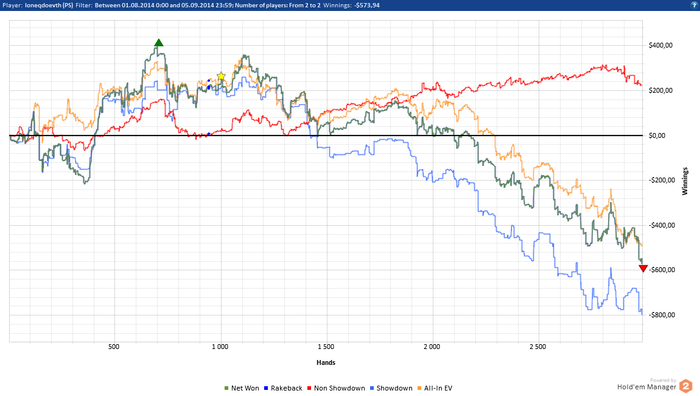Click the Winnings axis title
Image resolution: width=700 pixels, height=396 pixels.
click(685, 181)
